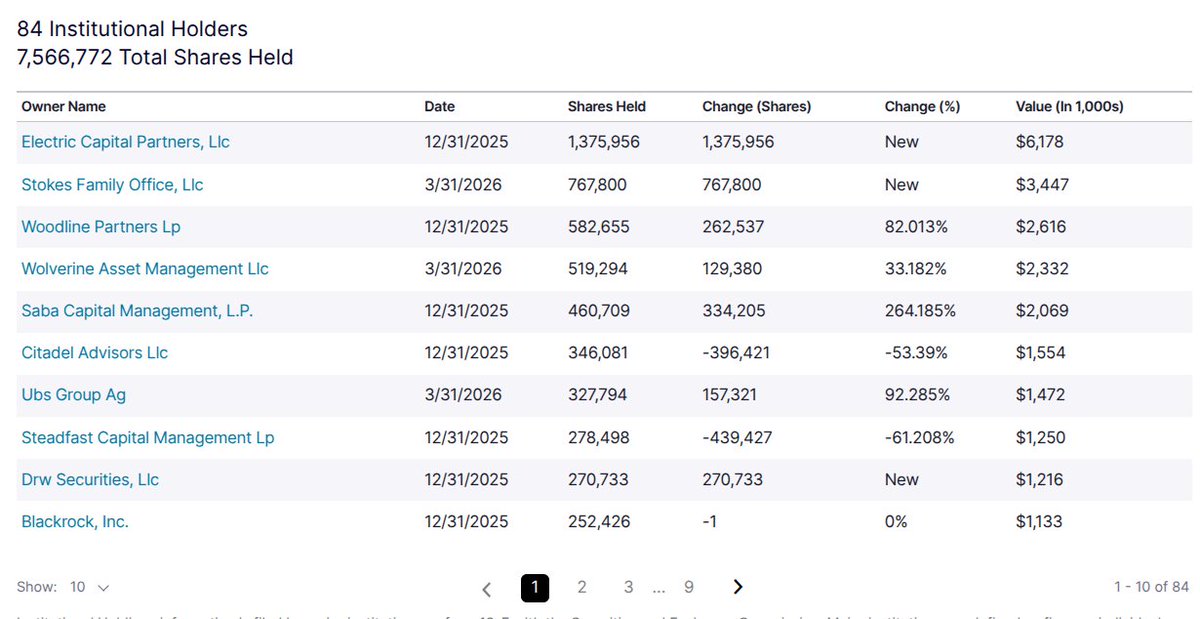Image resolution: width=1200 pixels, height=619 pixels.
Task: Select the -439,427 change shares cell
Action: point(737,438)
